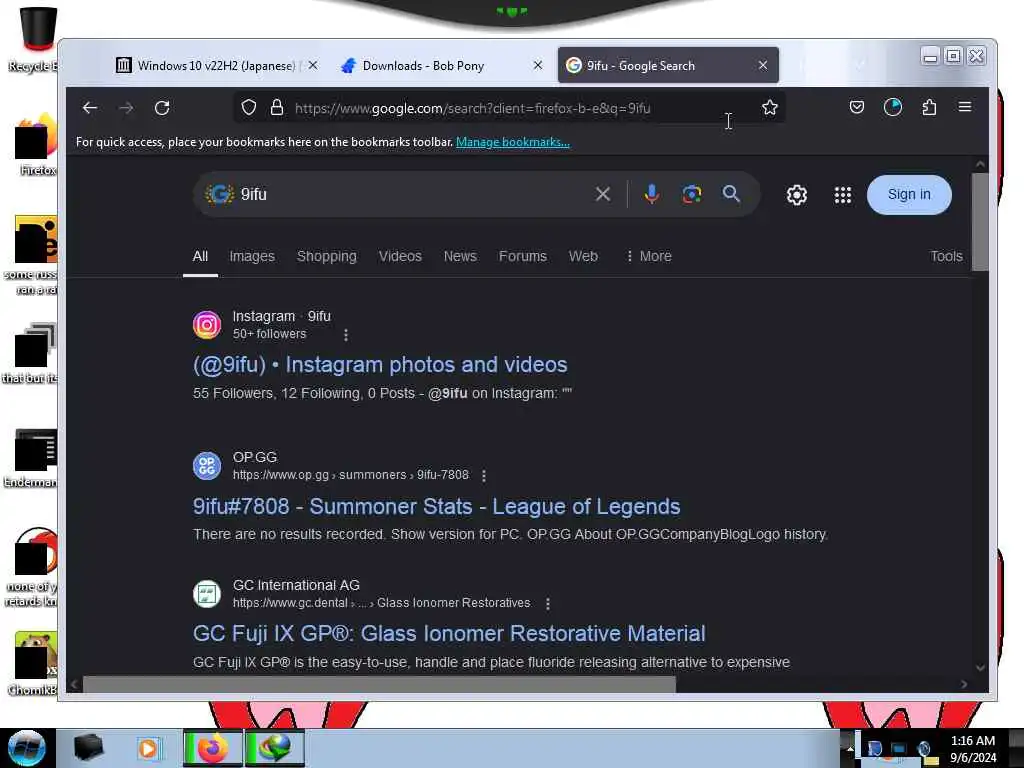Viewport: 1024px width, 768px height.
Task: Open the Windows Start orb
Action: (x=27, y=747)
